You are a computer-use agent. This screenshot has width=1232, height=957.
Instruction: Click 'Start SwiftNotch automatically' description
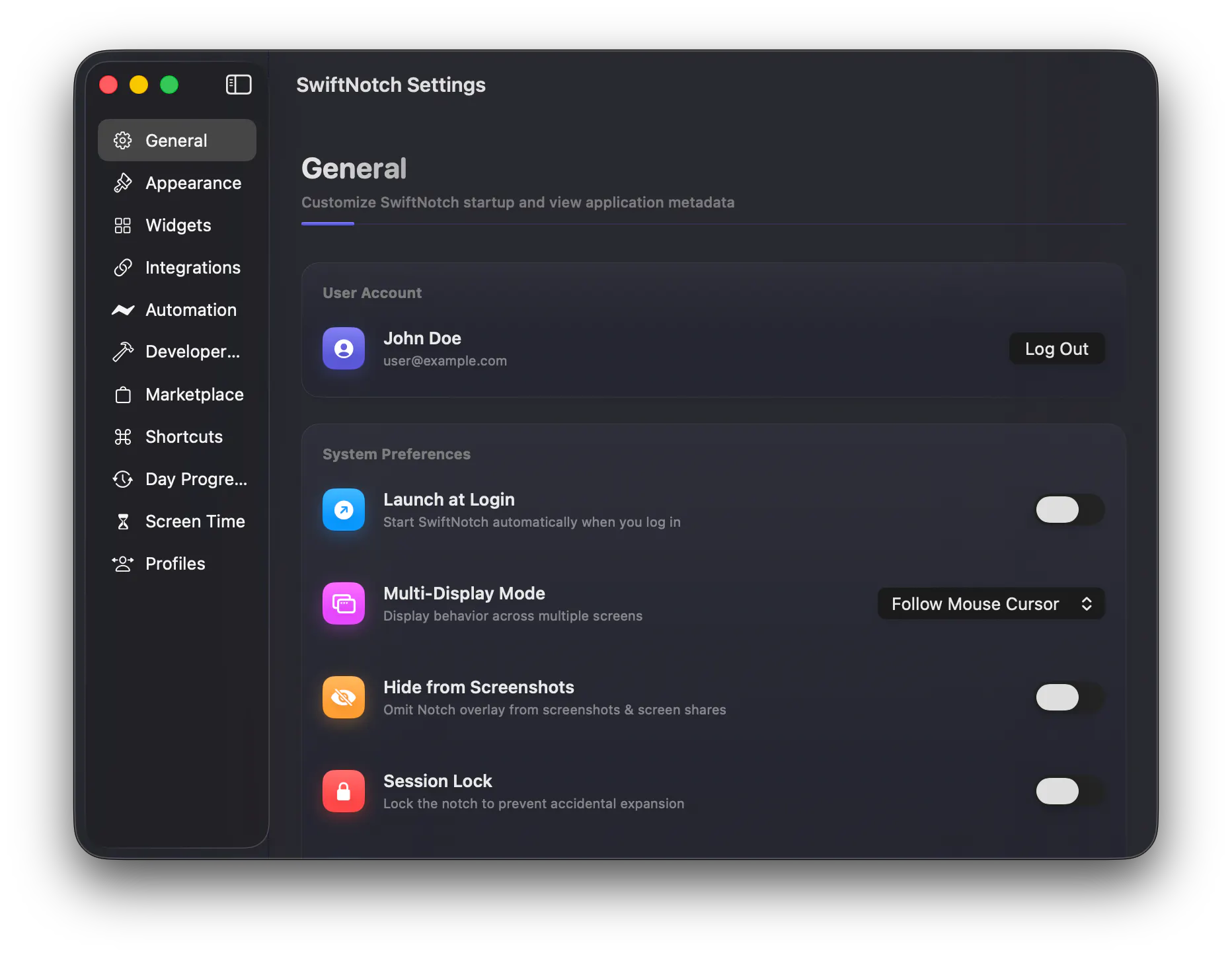click(532, 522)
